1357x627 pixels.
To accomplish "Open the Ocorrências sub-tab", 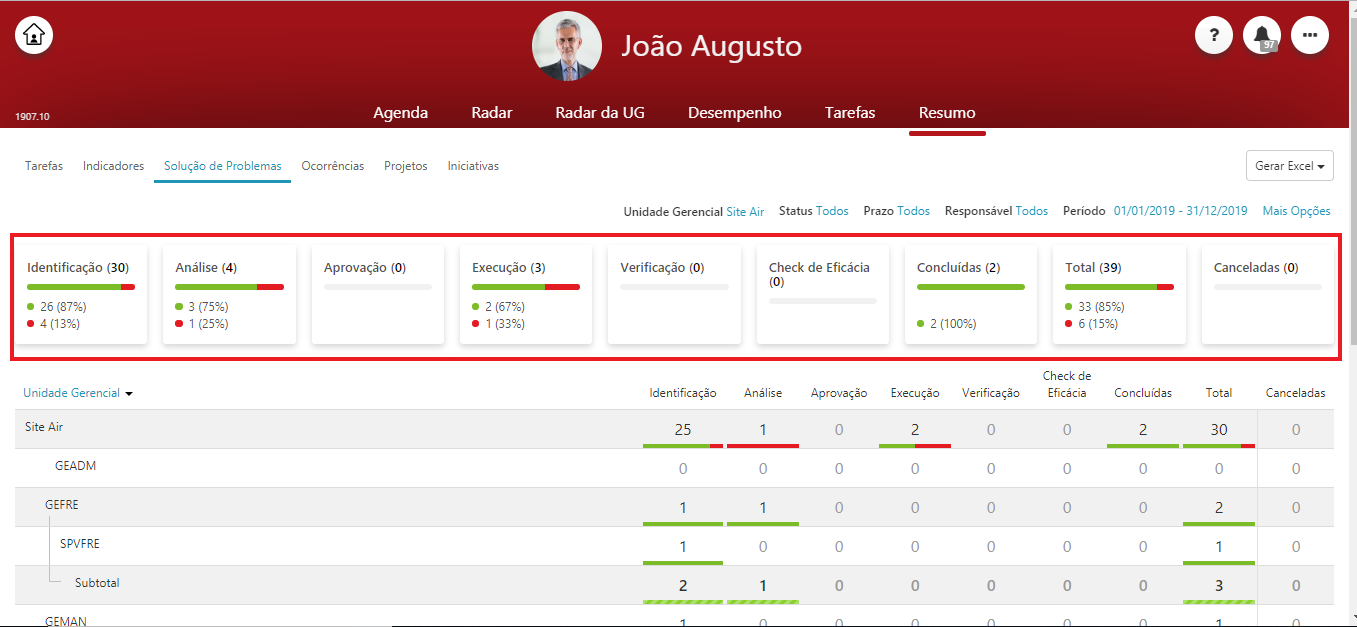I will 333,166.
